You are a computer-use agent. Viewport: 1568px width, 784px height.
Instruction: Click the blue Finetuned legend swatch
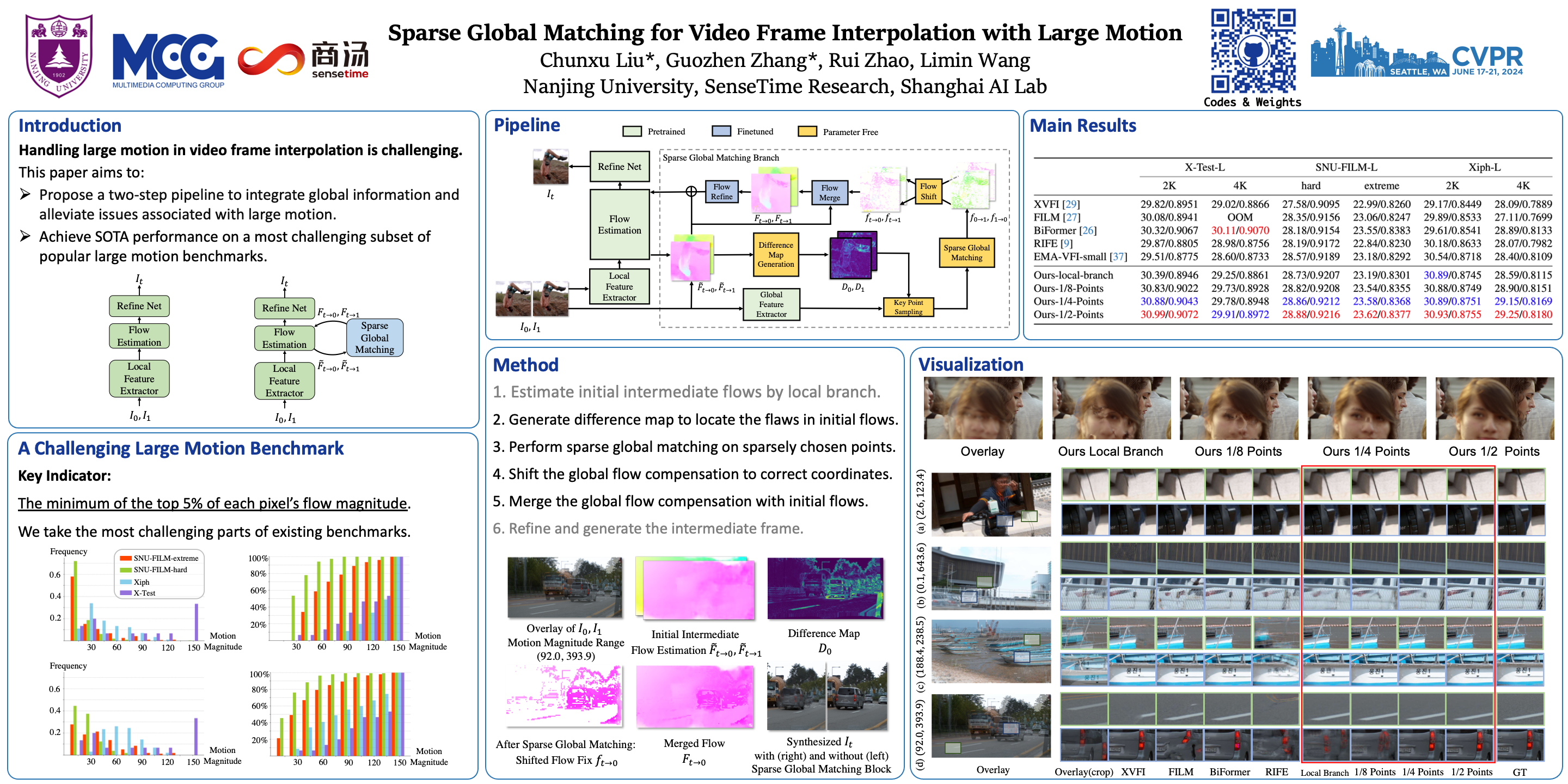[x=721, y=131]
